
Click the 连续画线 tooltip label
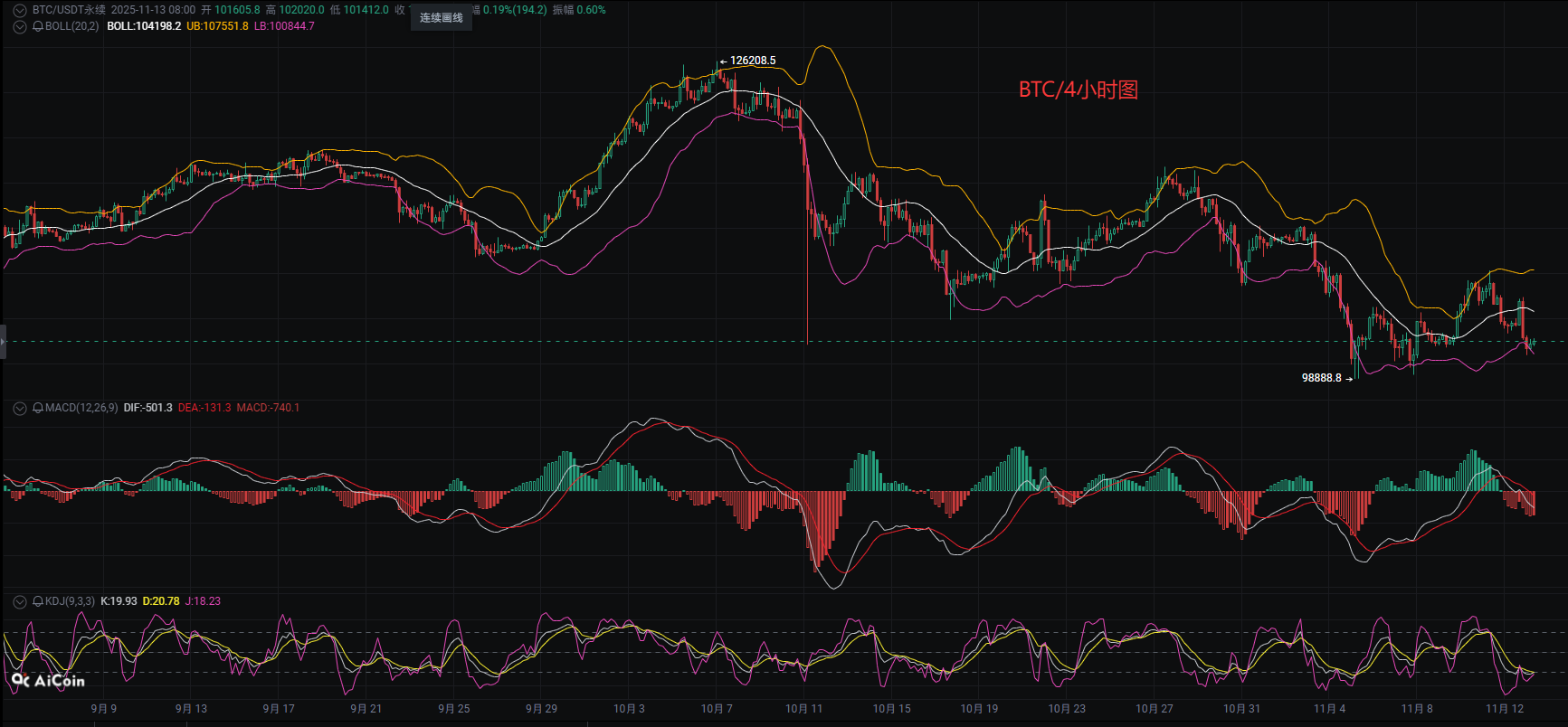tap(441, 18)
